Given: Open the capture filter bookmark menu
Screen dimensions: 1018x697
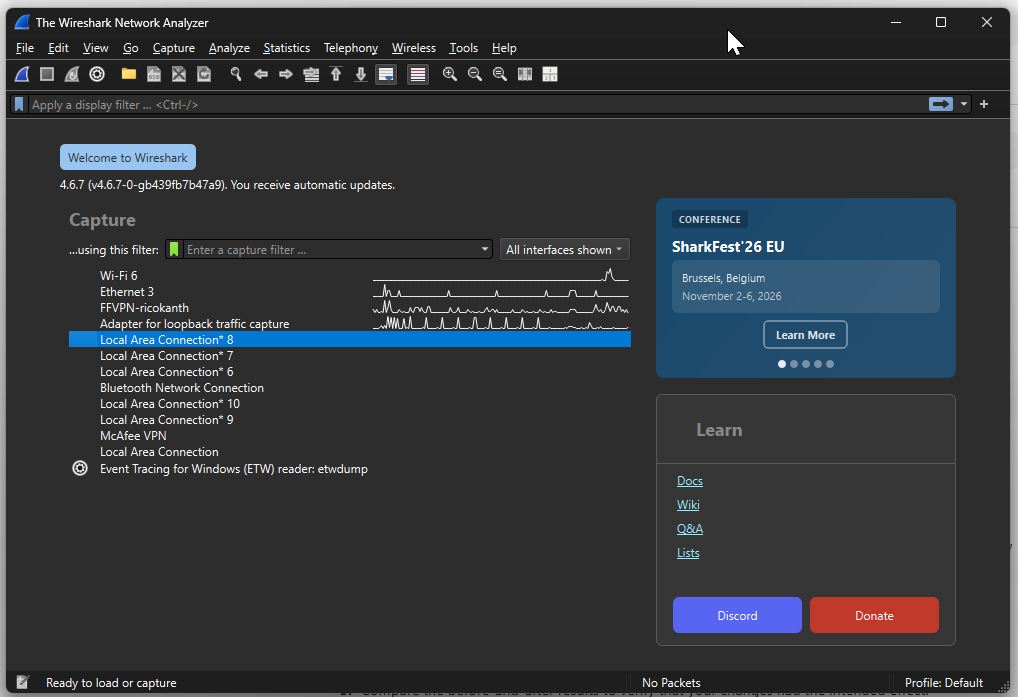Looking at the screenshot, I should (174, 249).
